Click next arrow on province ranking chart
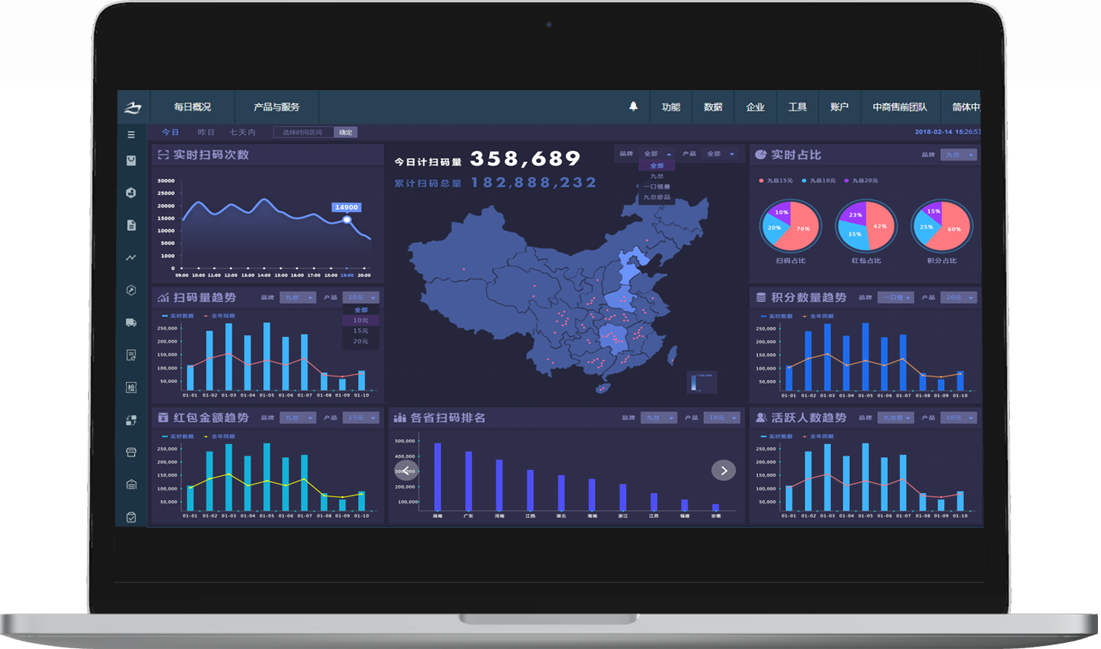 click(x=723, y=470)
